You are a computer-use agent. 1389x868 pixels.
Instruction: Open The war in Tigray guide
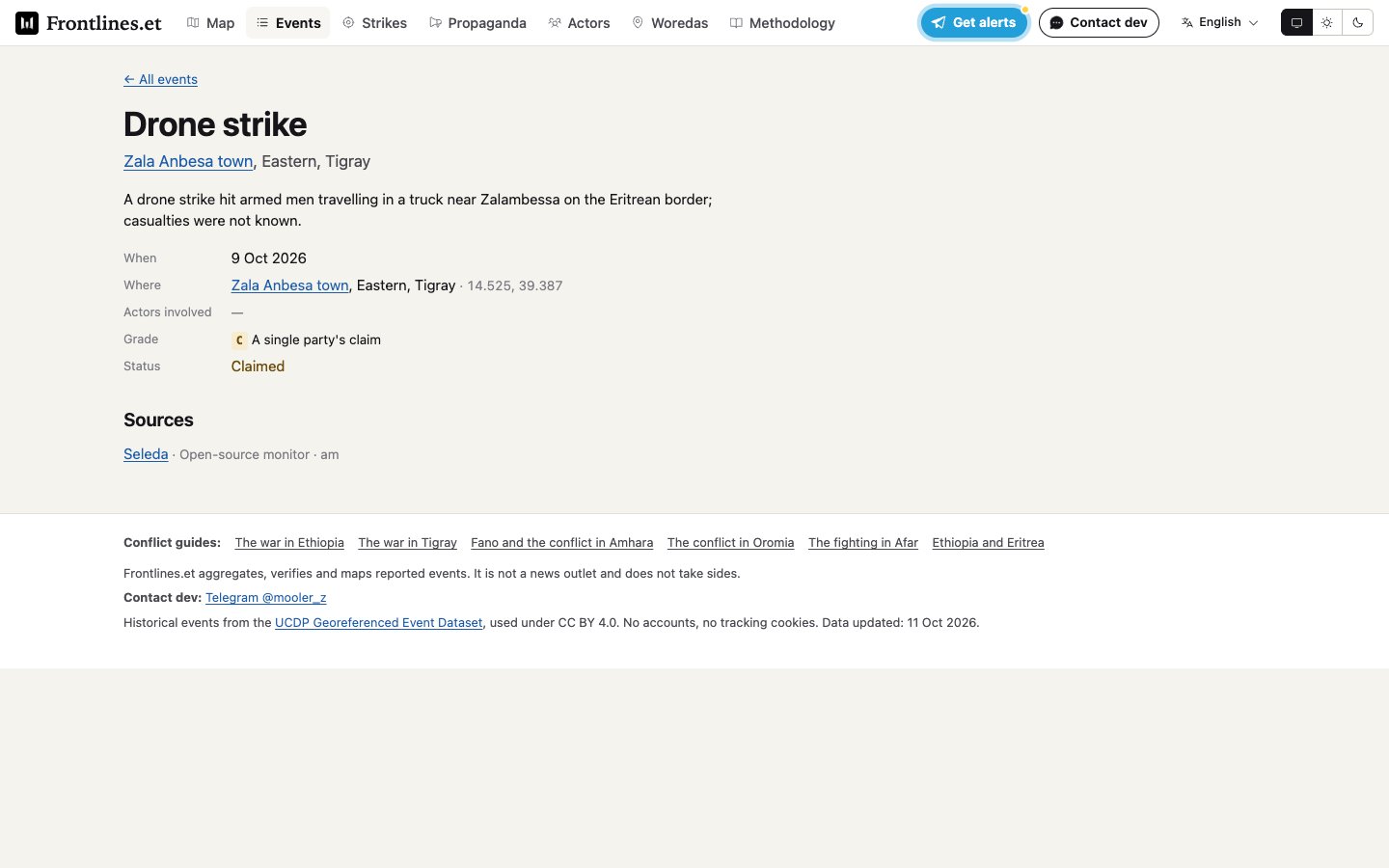coord(407,543)
